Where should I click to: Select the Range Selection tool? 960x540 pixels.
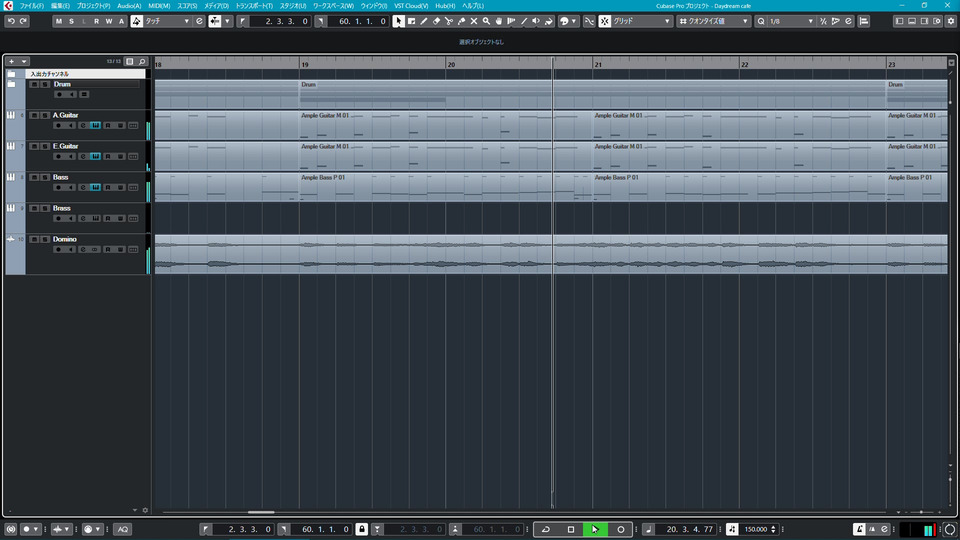[x=411, y=21]
